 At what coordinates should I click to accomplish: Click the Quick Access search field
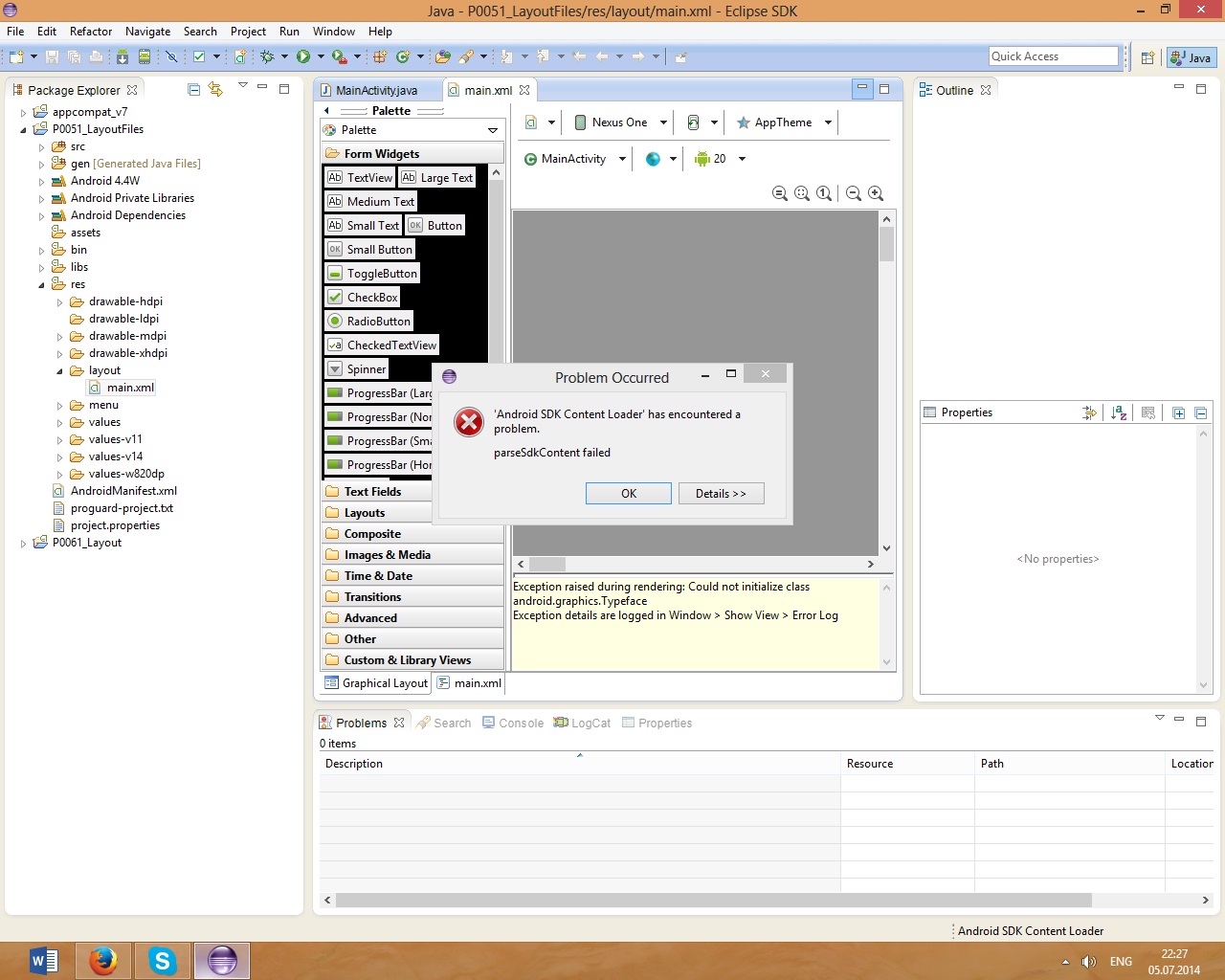[x=1054, y=56]
